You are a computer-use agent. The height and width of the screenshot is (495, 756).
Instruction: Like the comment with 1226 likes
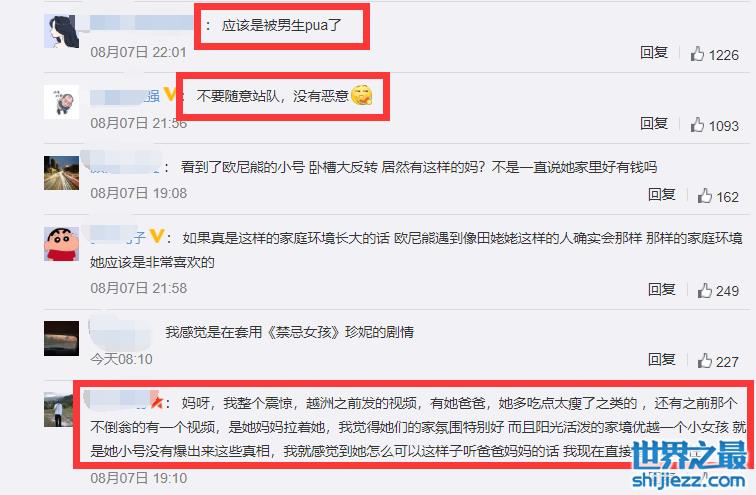[x=697, y=54]
